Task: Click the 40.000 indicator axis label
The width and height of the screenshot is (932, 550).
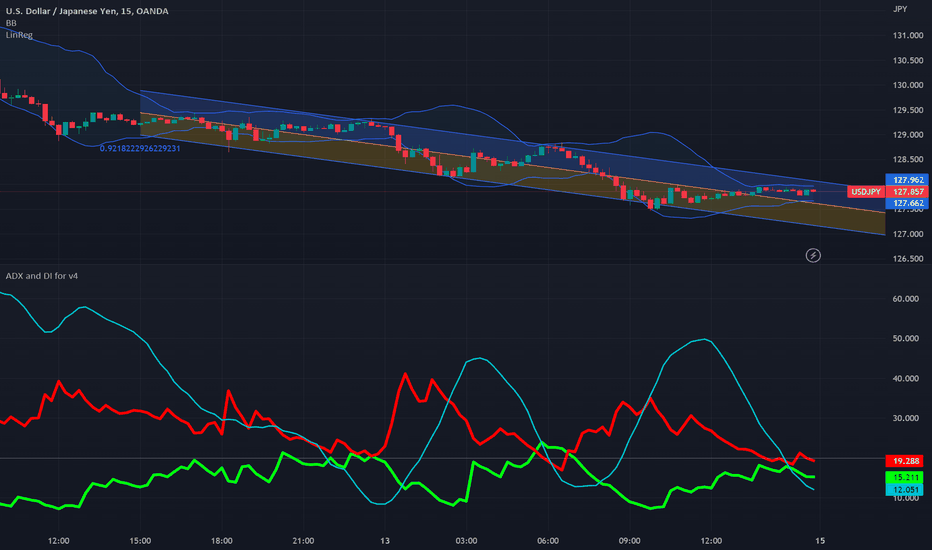Action: (x=905, y=378)
